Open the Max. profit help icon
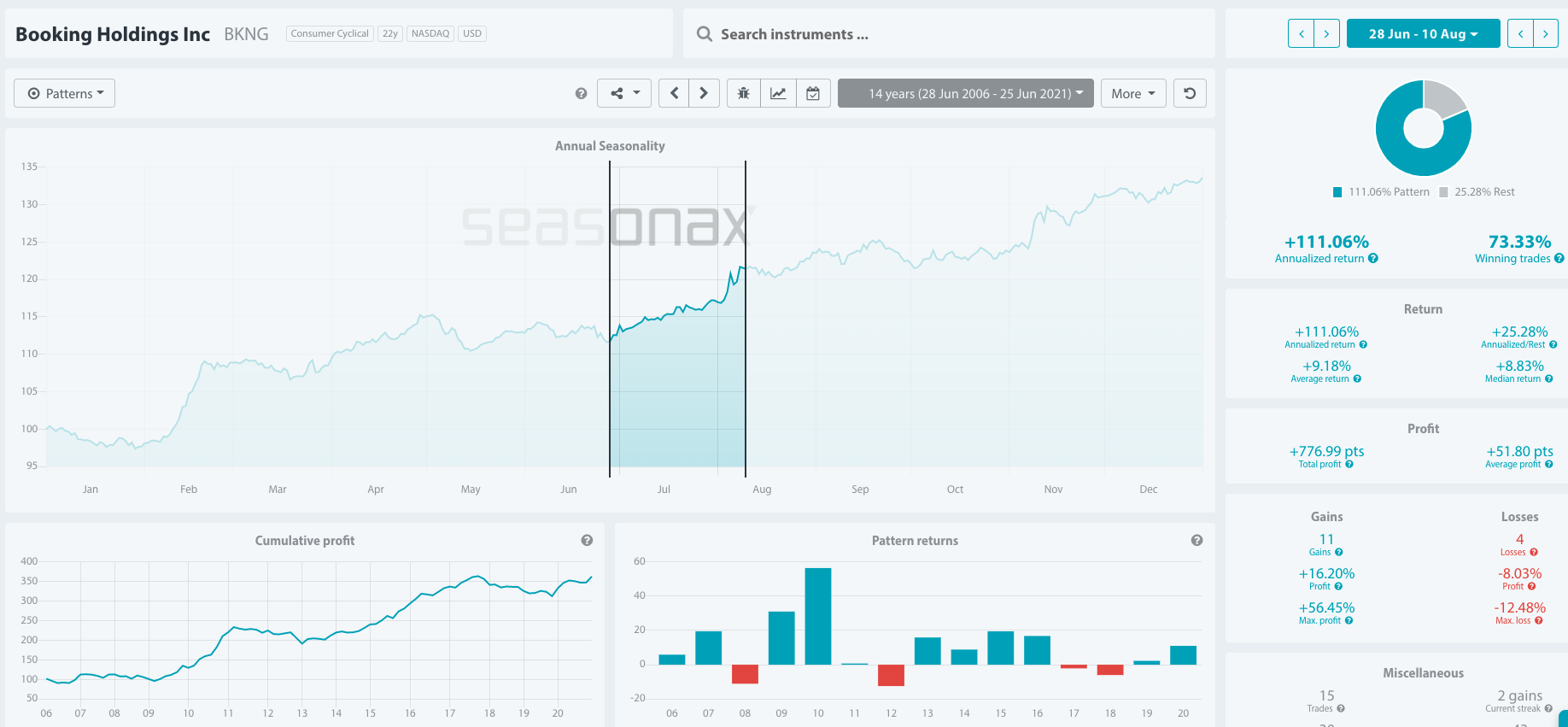The height and width of the screenshot is (727, 1568). pyautogui.click(x=1349, y=621)
